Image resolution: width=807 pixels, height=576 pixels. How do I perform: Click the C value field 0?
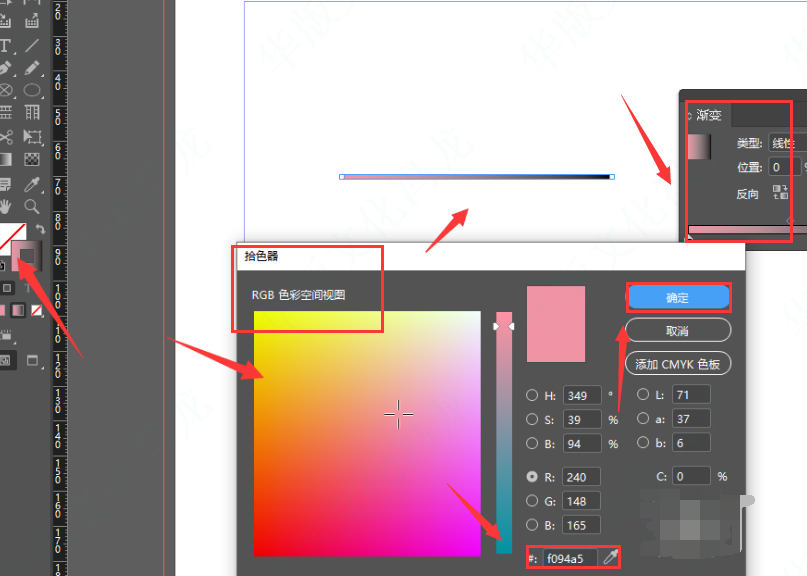click(x=691, y=476)
